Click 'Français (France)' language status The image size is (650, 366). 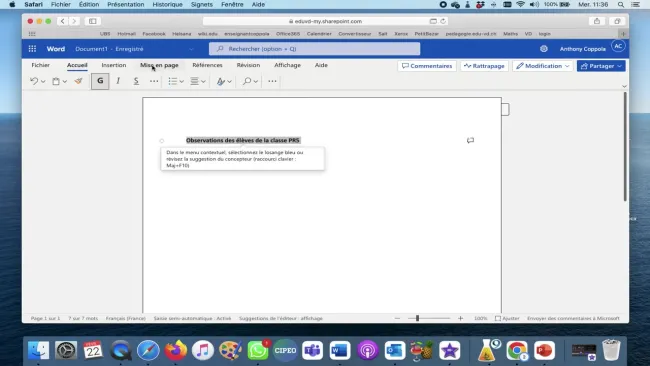coord(126,318)
